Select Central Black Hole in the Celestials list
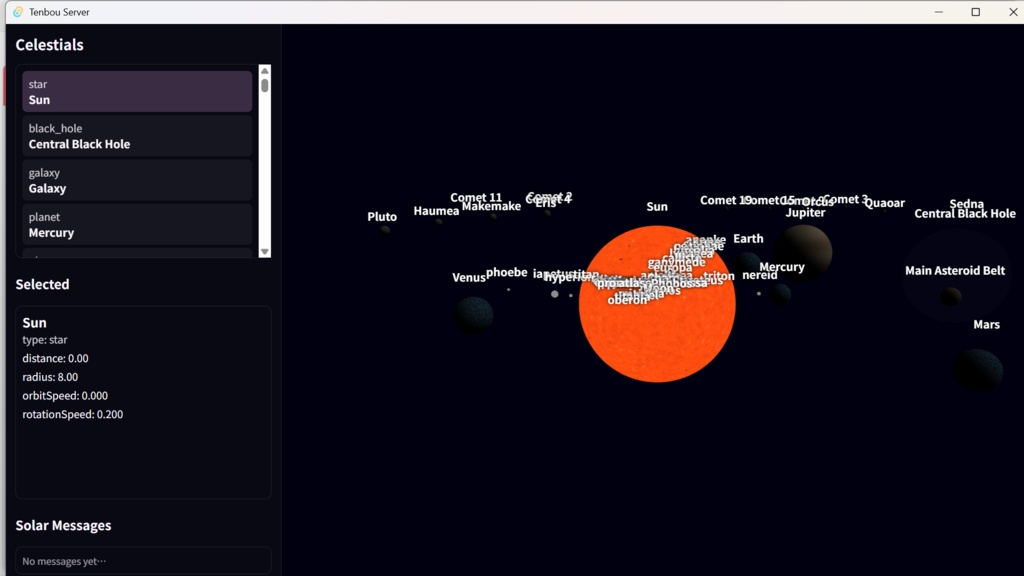This screenshot has width=1024, height=576. pyautogui.click(x=136, y=136)
